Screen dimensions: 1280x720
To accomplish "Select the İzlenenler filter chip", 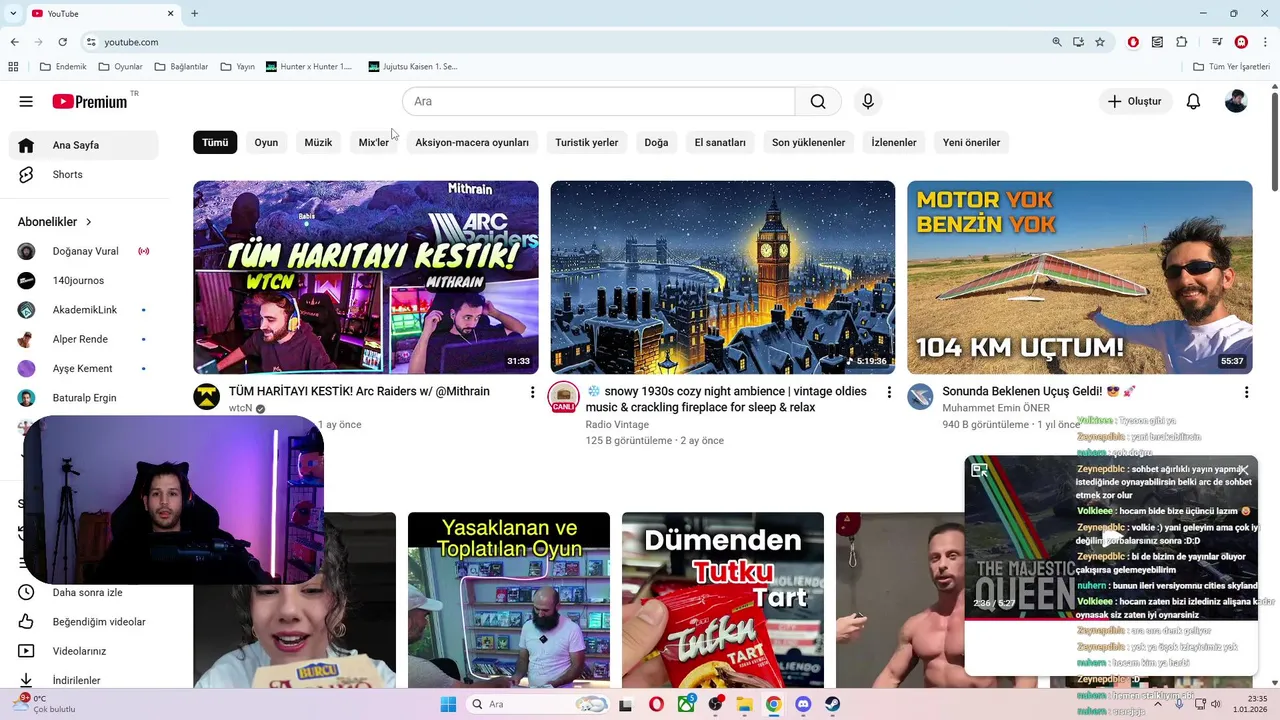I will [x=894, y=142].
